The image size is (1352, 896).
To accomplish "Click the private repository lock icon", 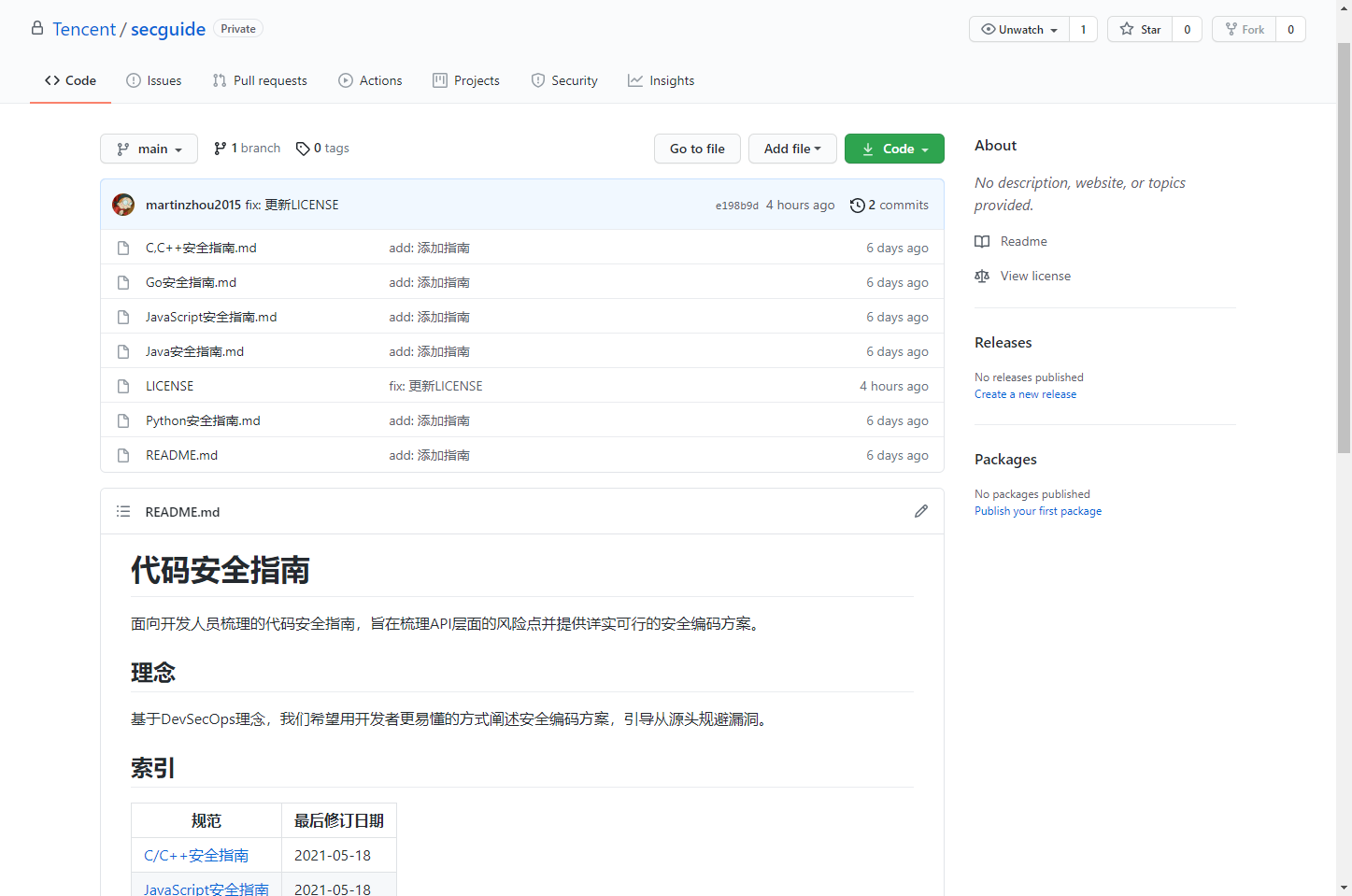I will 37,28.
